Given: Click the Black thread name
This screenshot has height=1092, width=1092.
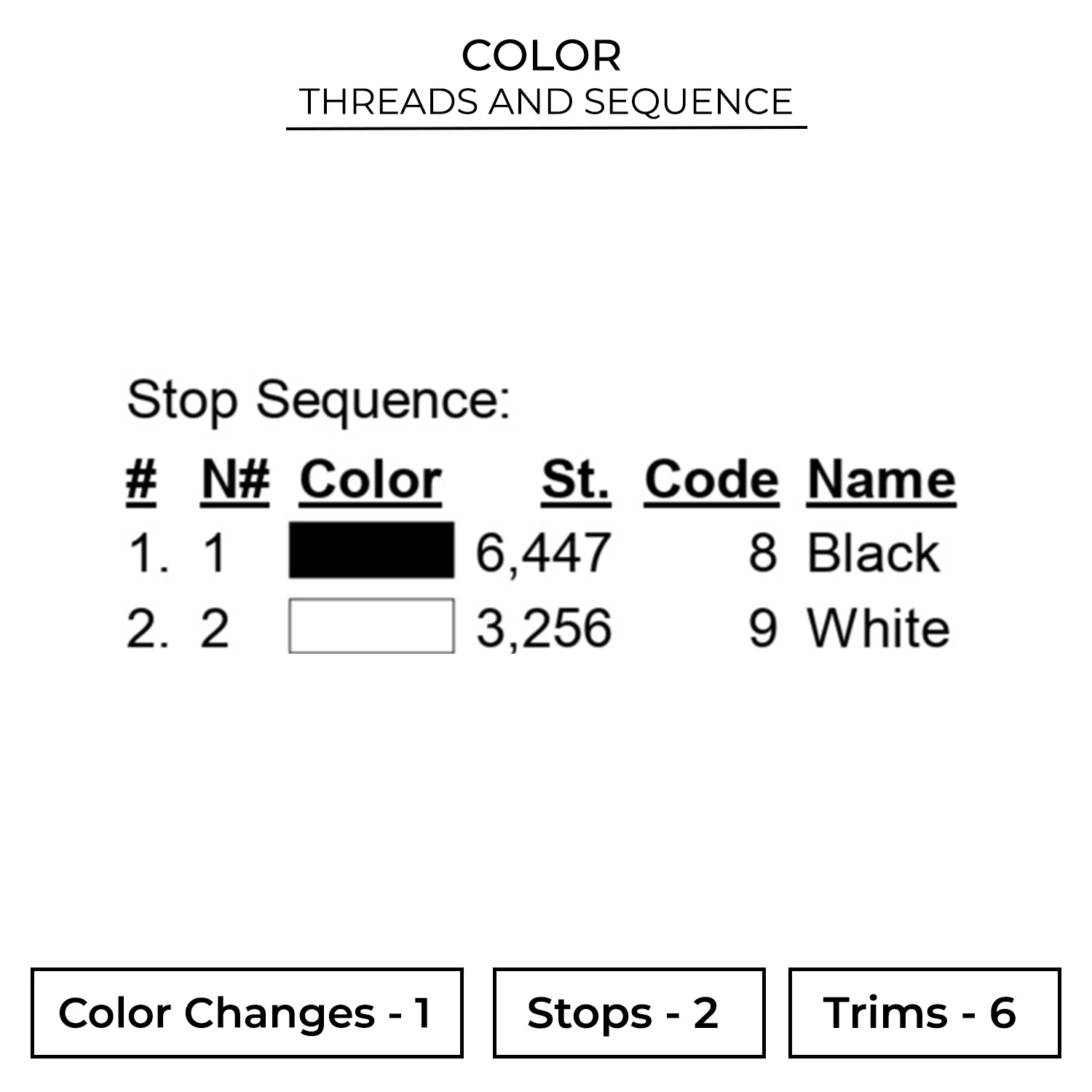Looking at the screenshot, I should [873, 553].
